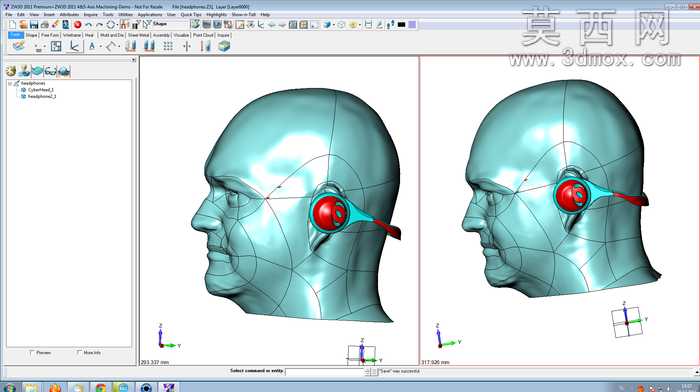Click the New file icon
This screenshot has height=392, width=700.
[12, 25]
